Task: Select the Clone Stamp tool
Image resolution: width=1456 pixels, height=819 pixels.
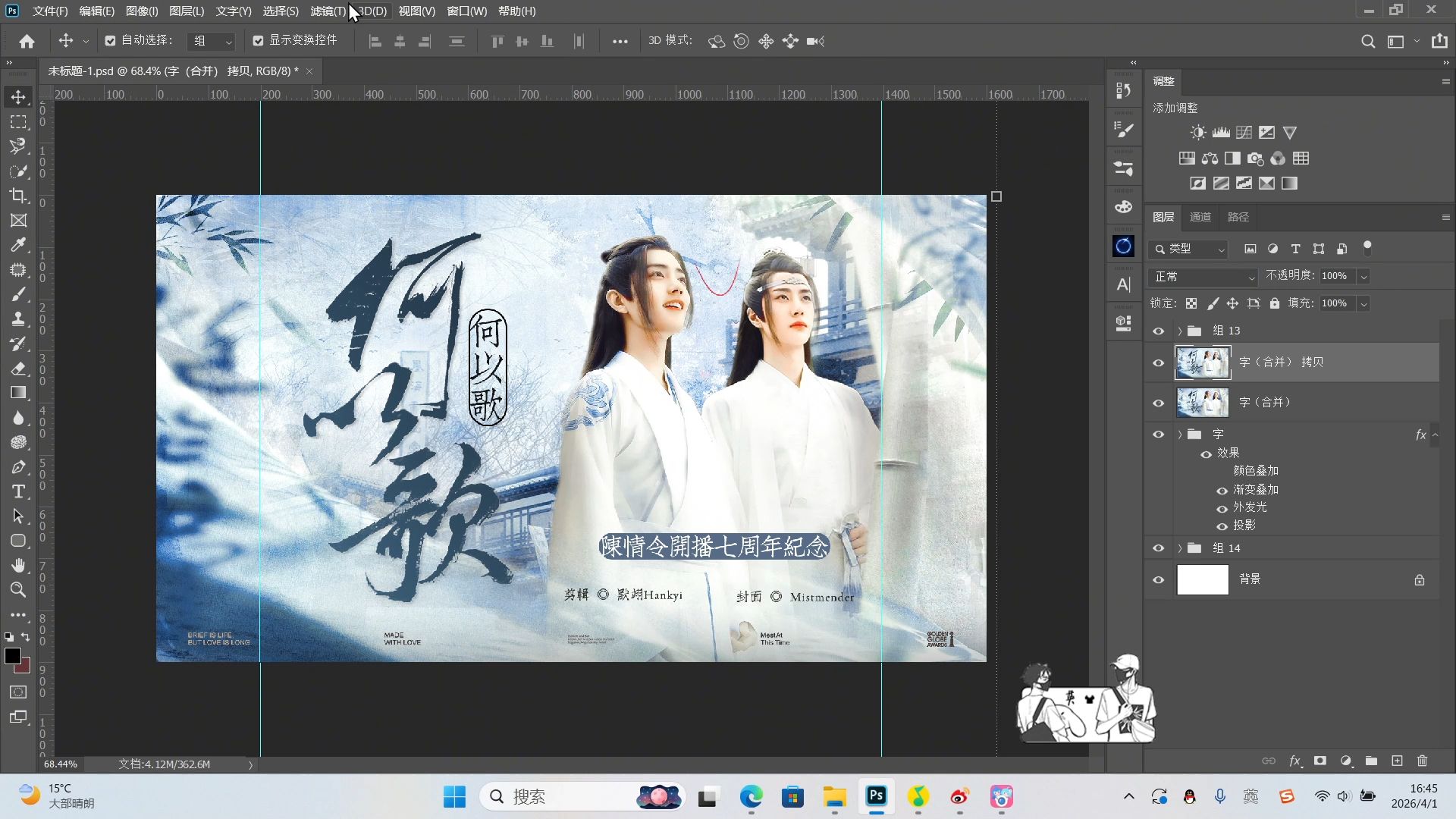Action: point(18,319)
